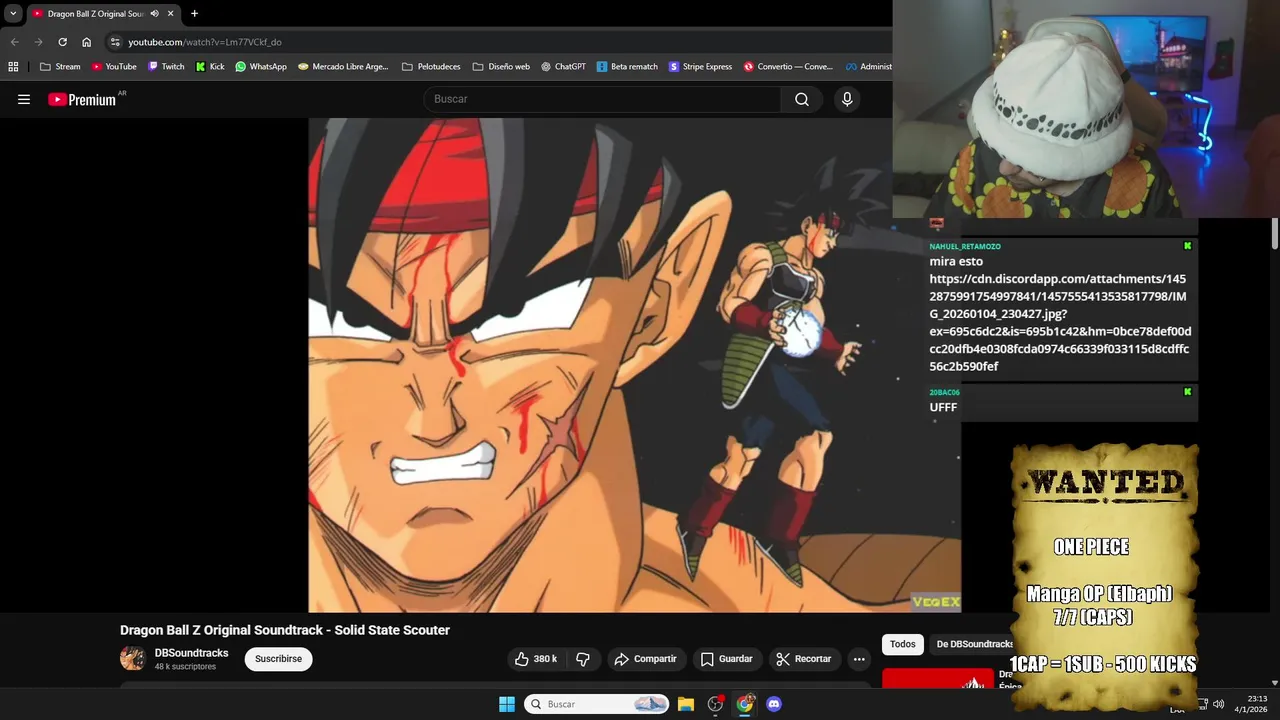Open the YouTube bookmark
The image size is (1280, 720).
[x=113, y=67]
